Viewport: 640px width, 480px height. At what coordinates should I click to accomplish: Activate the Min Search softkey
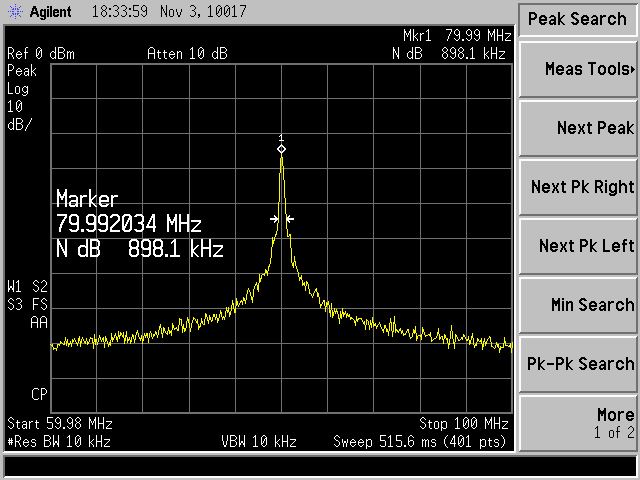point(578,305)
